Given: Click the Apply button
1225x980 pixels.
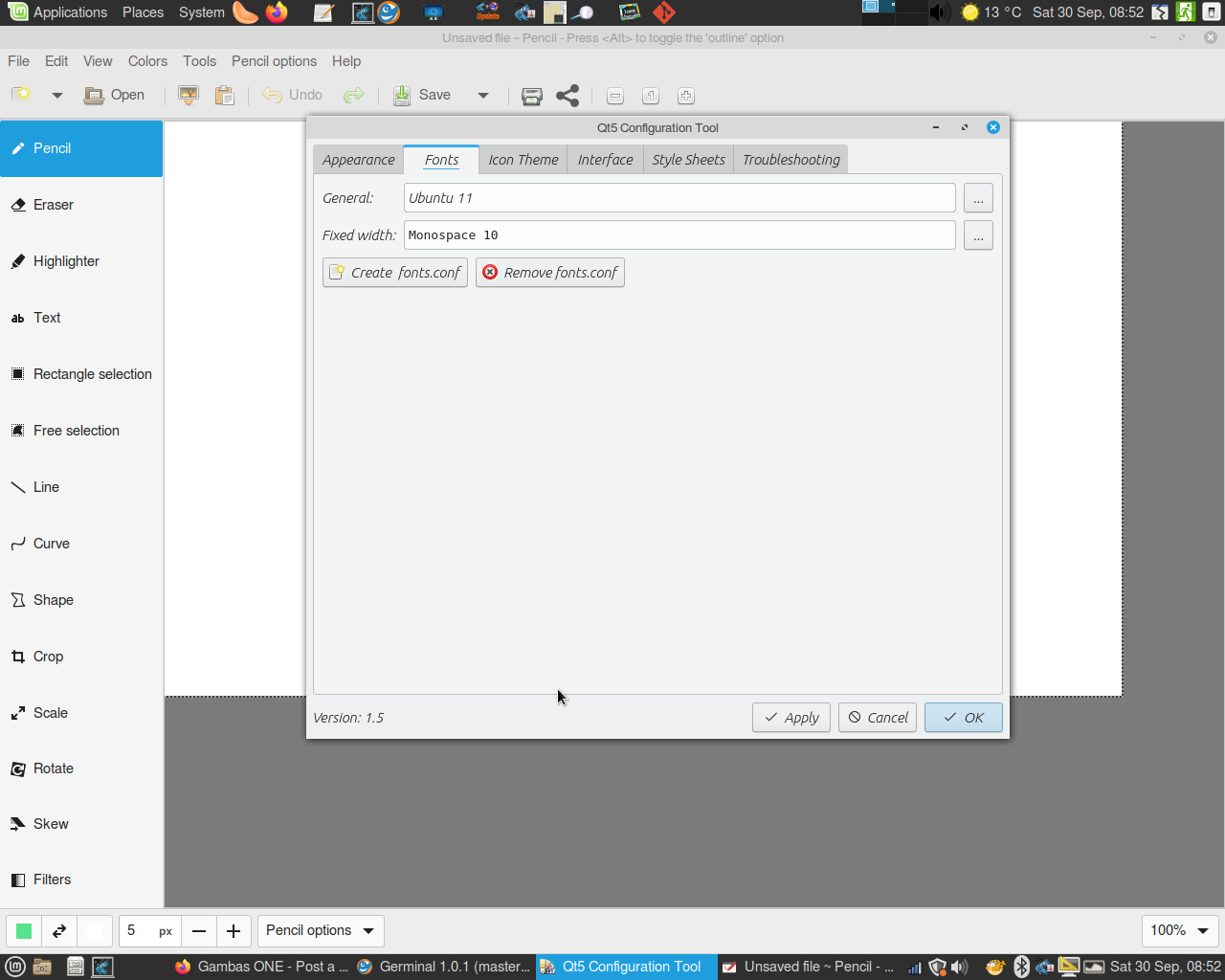Looking at the screenshot, I should 791,718.
